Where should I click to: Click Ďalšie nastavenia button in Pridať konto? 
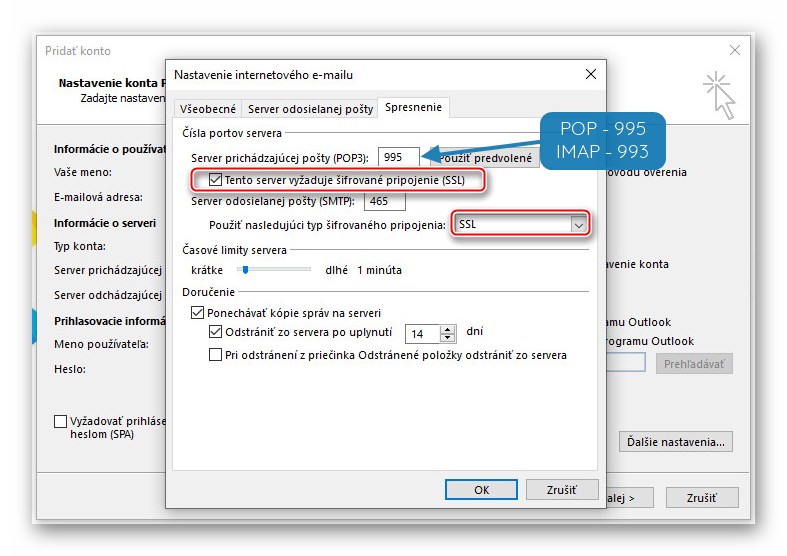pos(676,442)
